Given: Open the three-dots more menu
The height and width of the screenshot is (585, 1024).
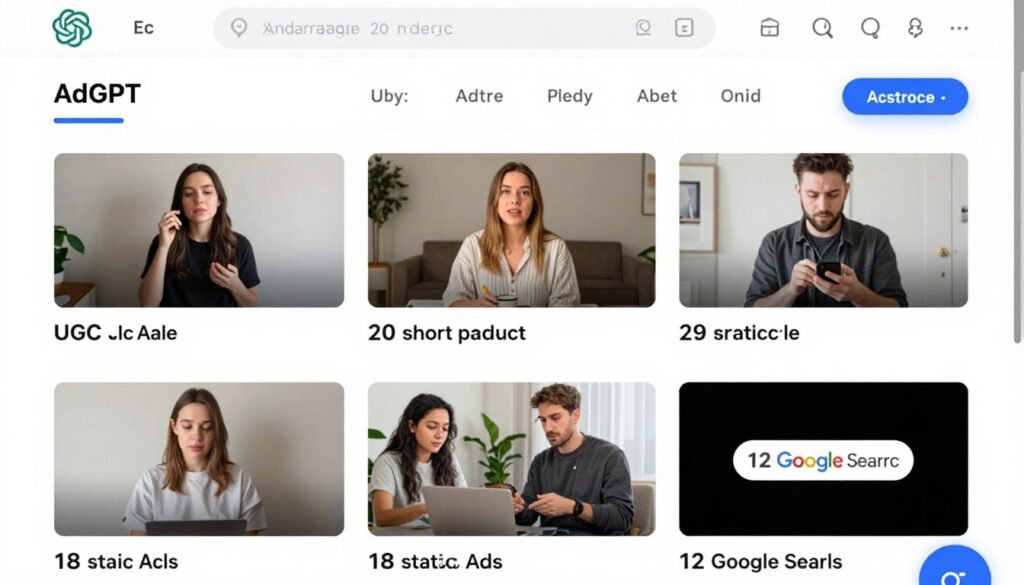Looking at the screenshot, I should (959, 28).
